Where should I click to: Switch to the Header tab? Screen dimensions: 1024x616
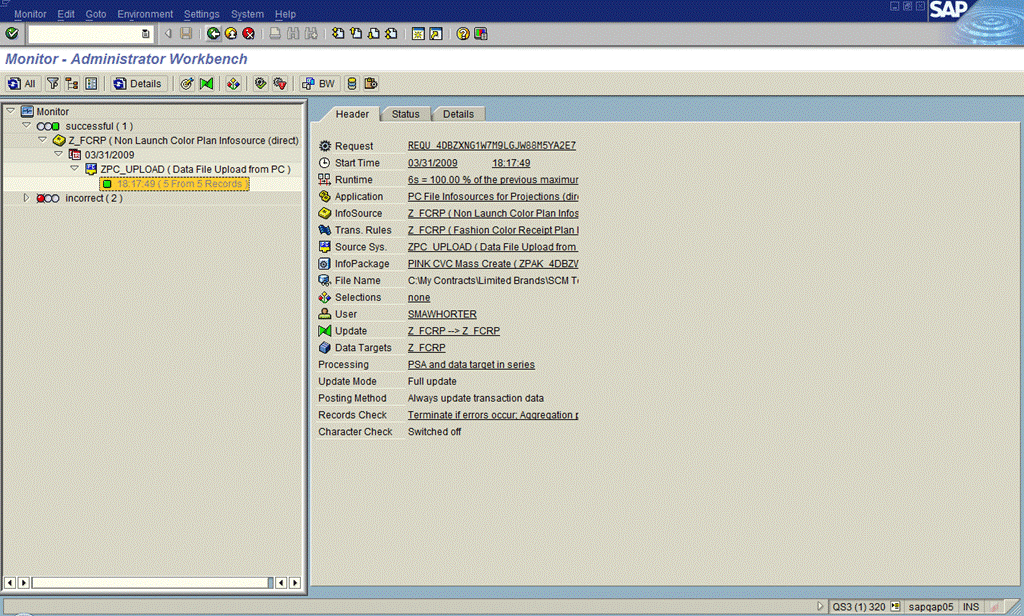pos(352,114)
